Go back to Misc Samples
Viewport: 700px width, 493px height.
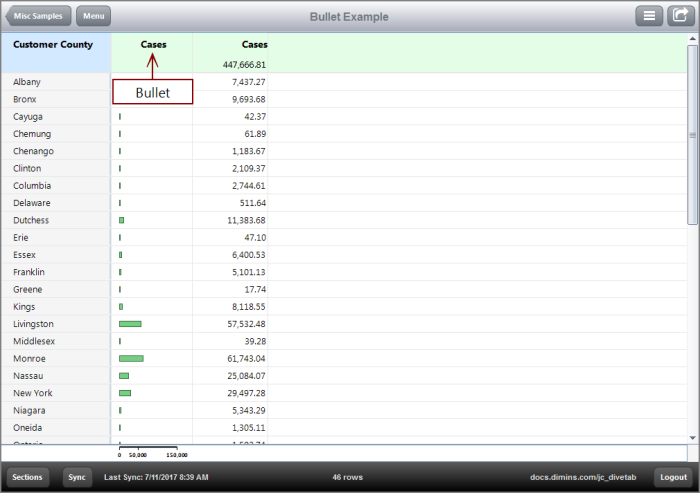pos(38,16)
